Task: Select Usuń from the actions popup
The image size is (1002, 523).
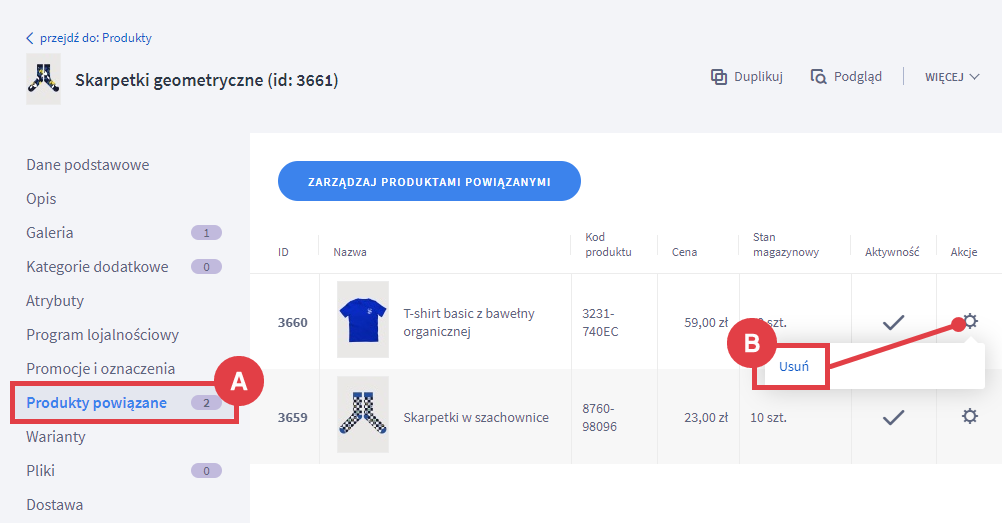Action: coord(794,366)
